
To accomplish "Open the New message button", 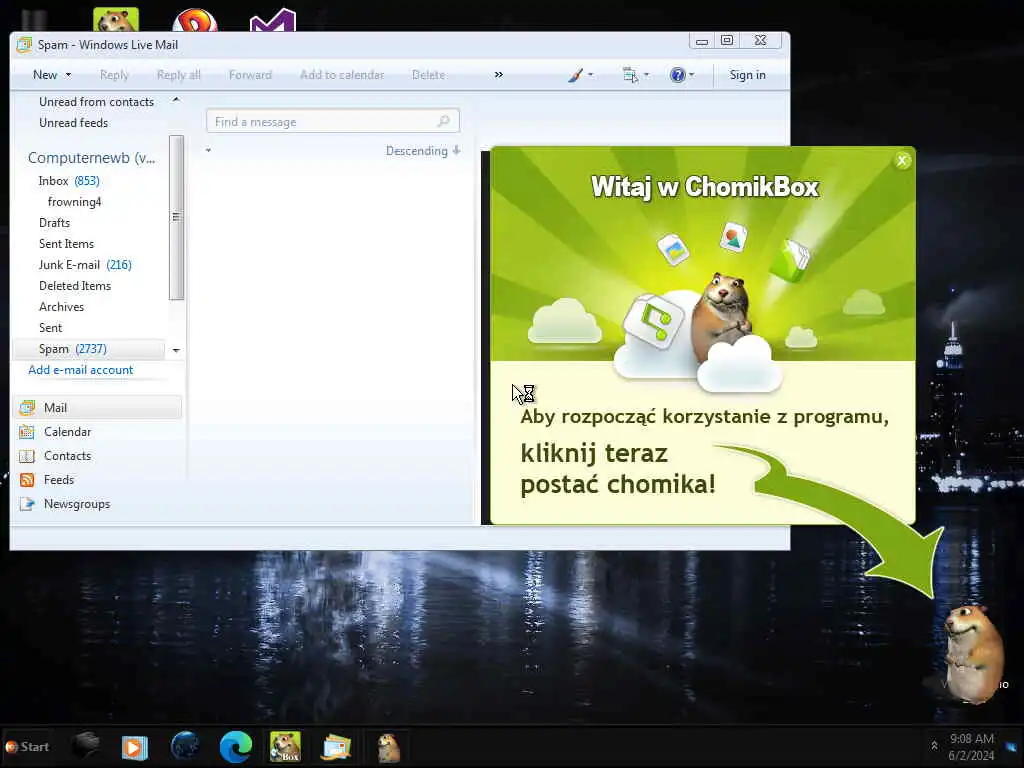I will coord(45,75).
